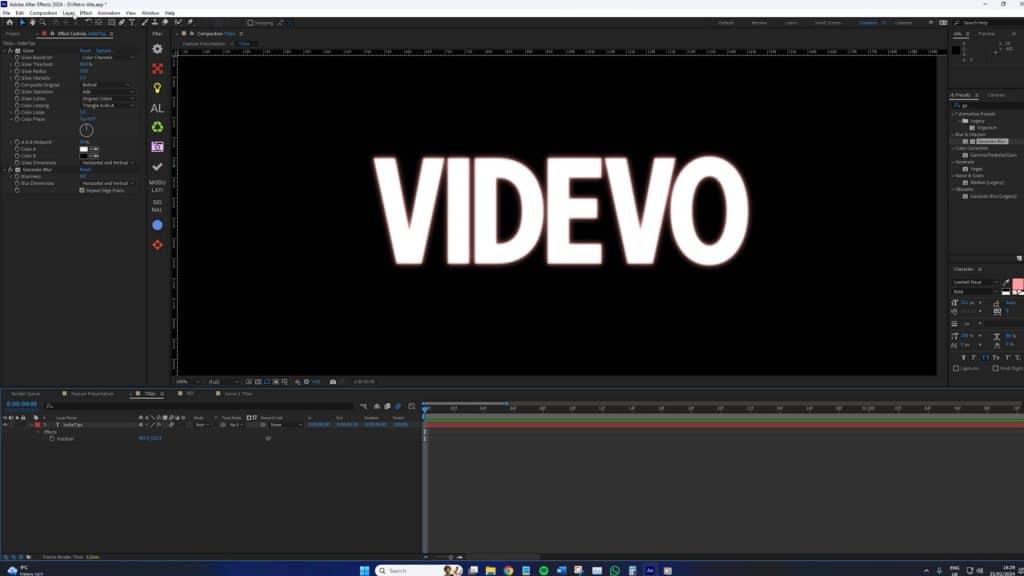Click Options link for the Glow effect

[104, 50]
